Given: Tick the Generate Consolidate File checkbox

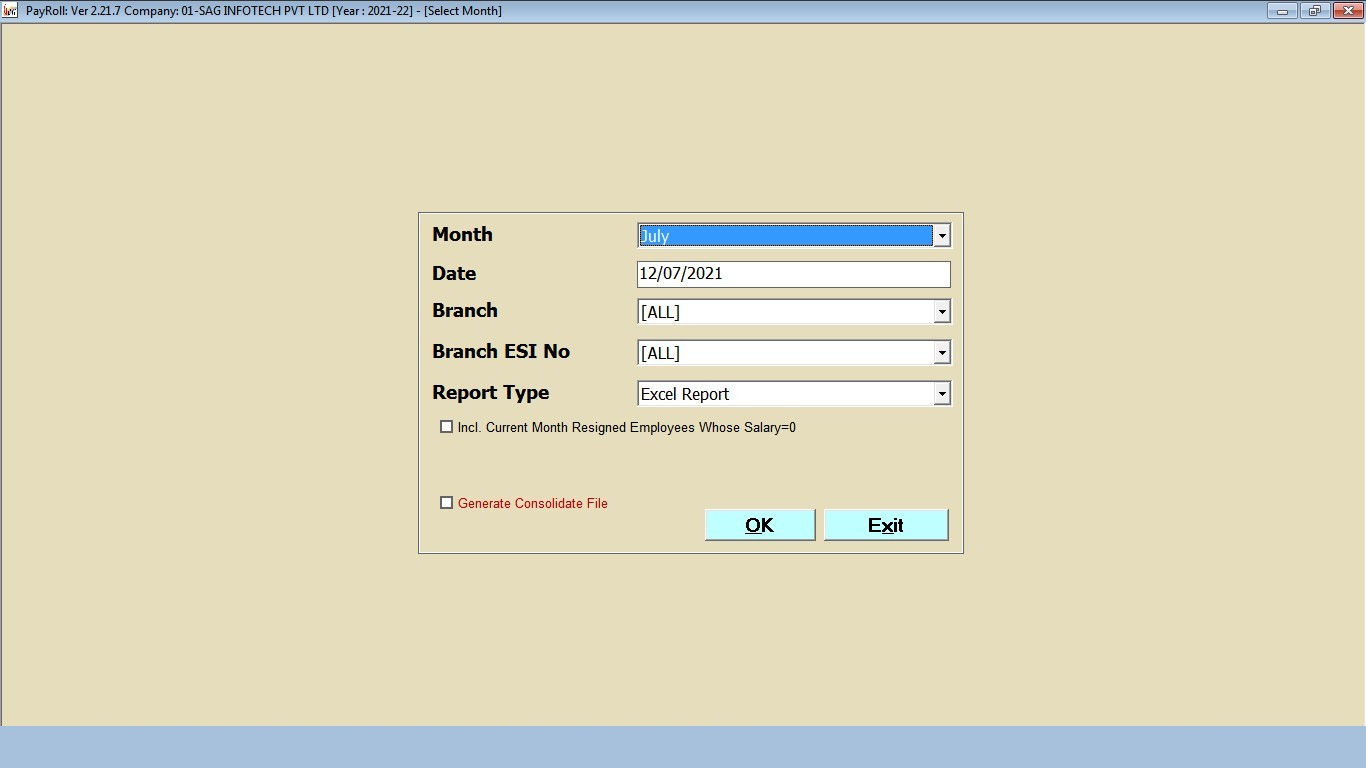Looking at the screenshot, I should [447, 503].
